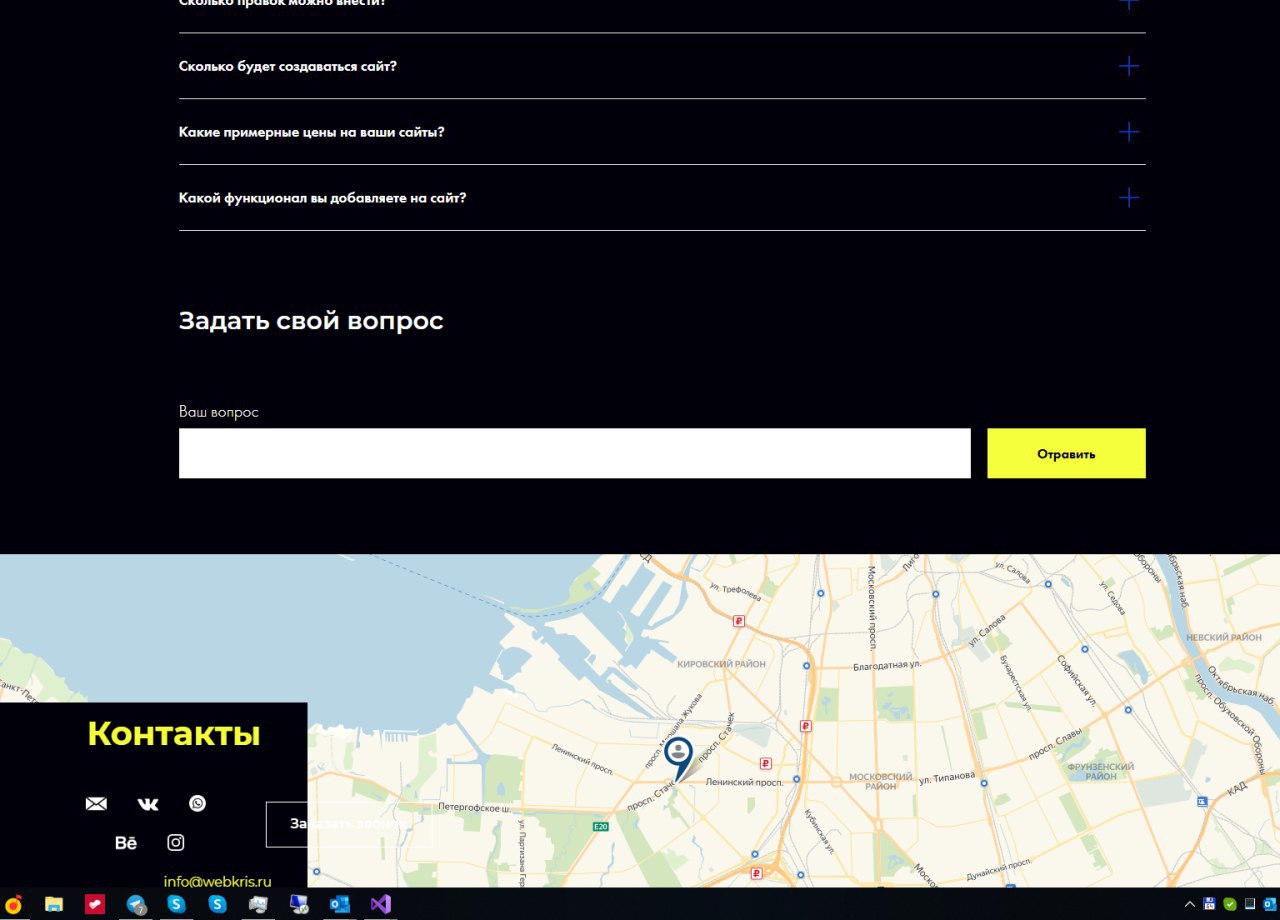Click question text "Какой функционал вы добавляете на сайт?"

point(323,198)
